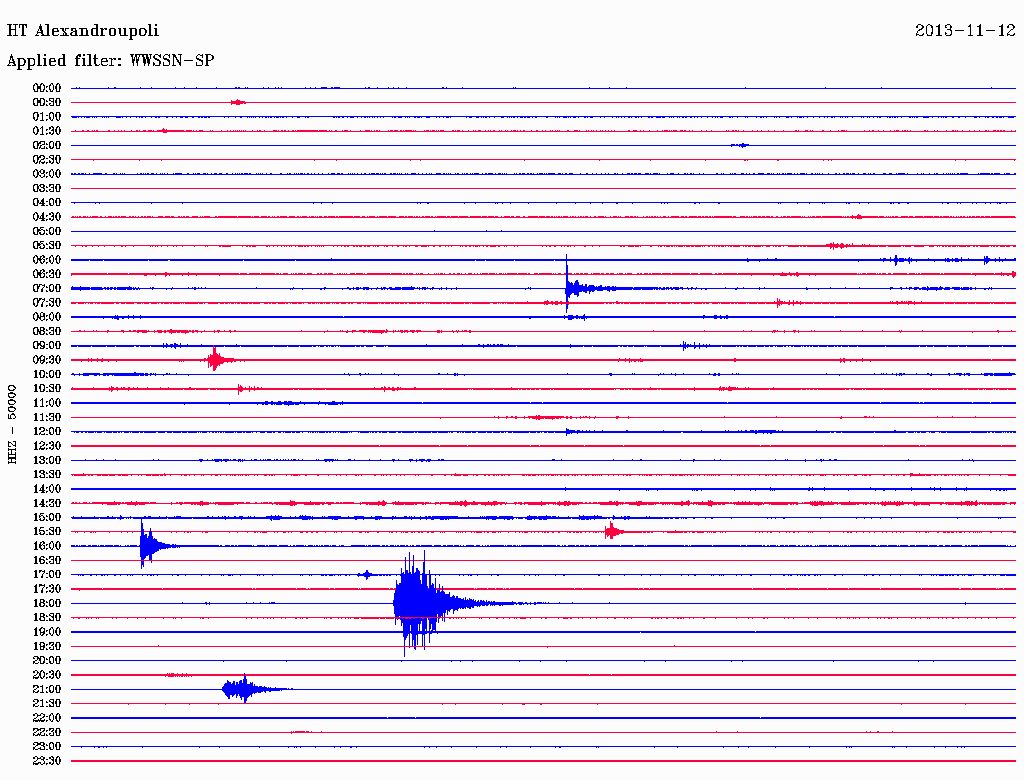The width and height of the screenshot is (1024, 780).
Task: Click the small red event on 05:30 trace
Action: (837, 246)
